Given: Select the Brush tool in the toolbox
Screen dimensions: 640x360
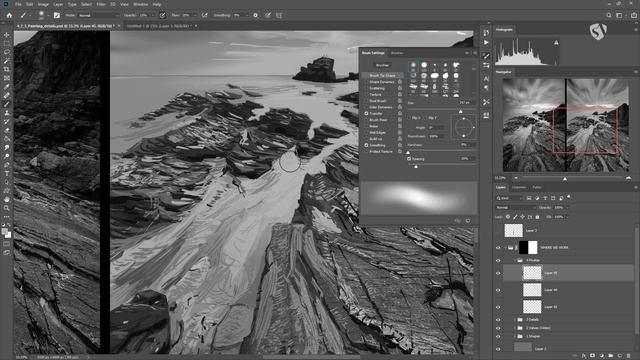Looking at the screenshot, I should point(7,104).
